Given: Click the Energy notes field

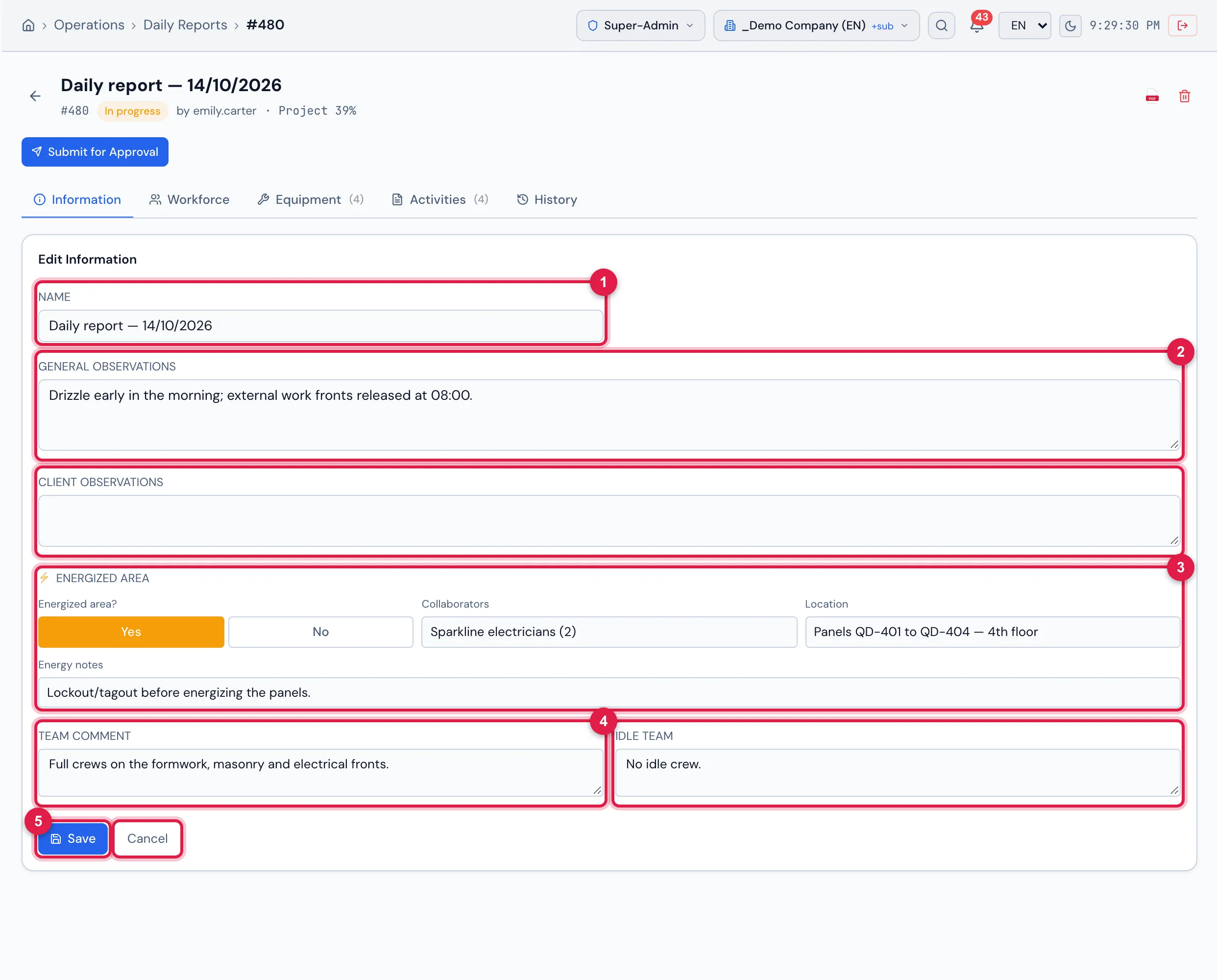Looking at the screenshot, I should [609, 692].
